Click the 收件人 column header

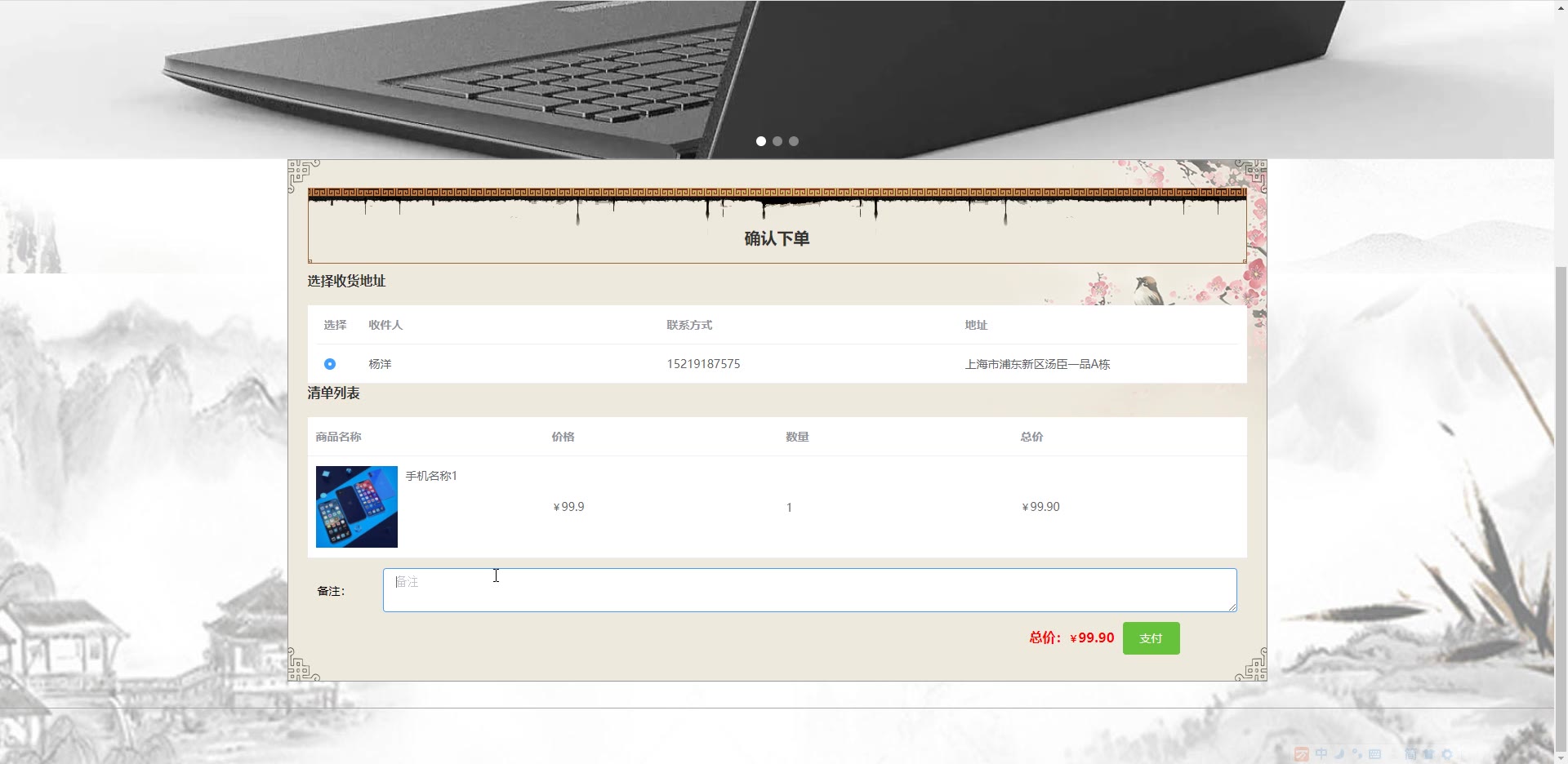[385, 325]
